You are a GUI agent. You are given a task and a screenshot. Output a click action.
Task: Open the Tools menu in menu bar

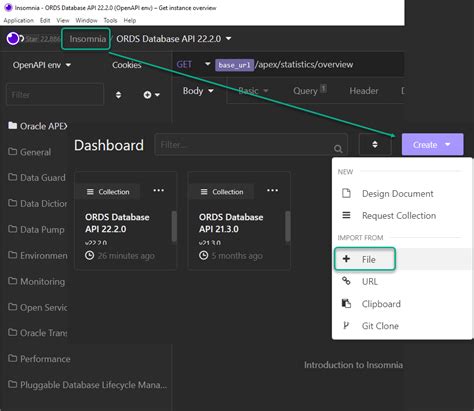point(110,20)
